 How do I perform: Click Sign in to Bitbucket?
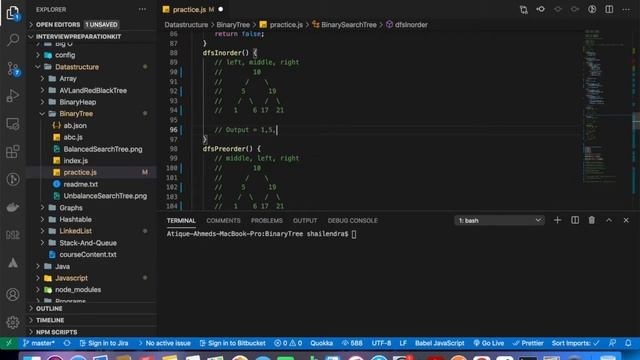click(232, 343)
